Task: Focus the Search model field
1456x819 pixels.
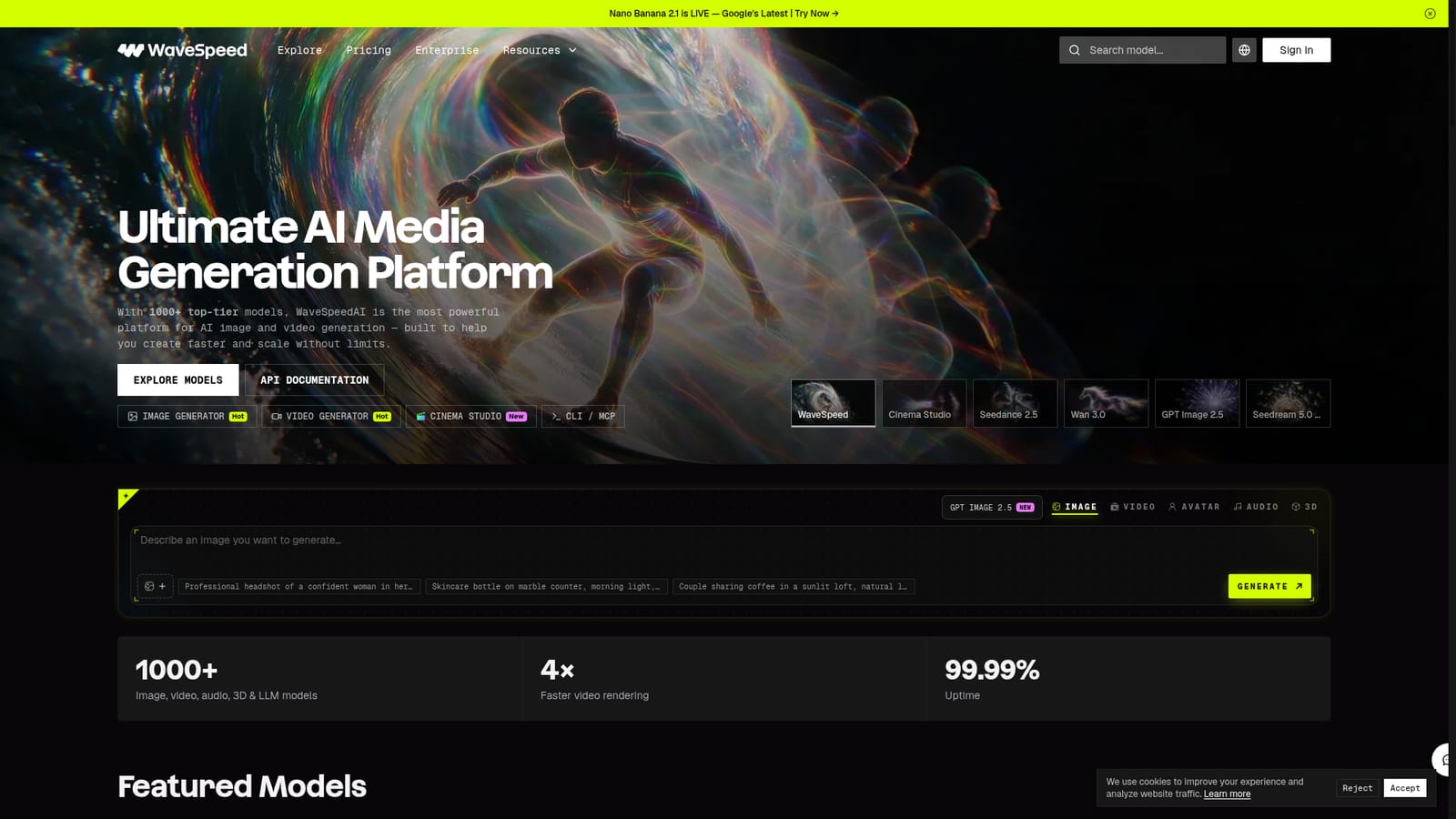Action: tap(1142, 50)
